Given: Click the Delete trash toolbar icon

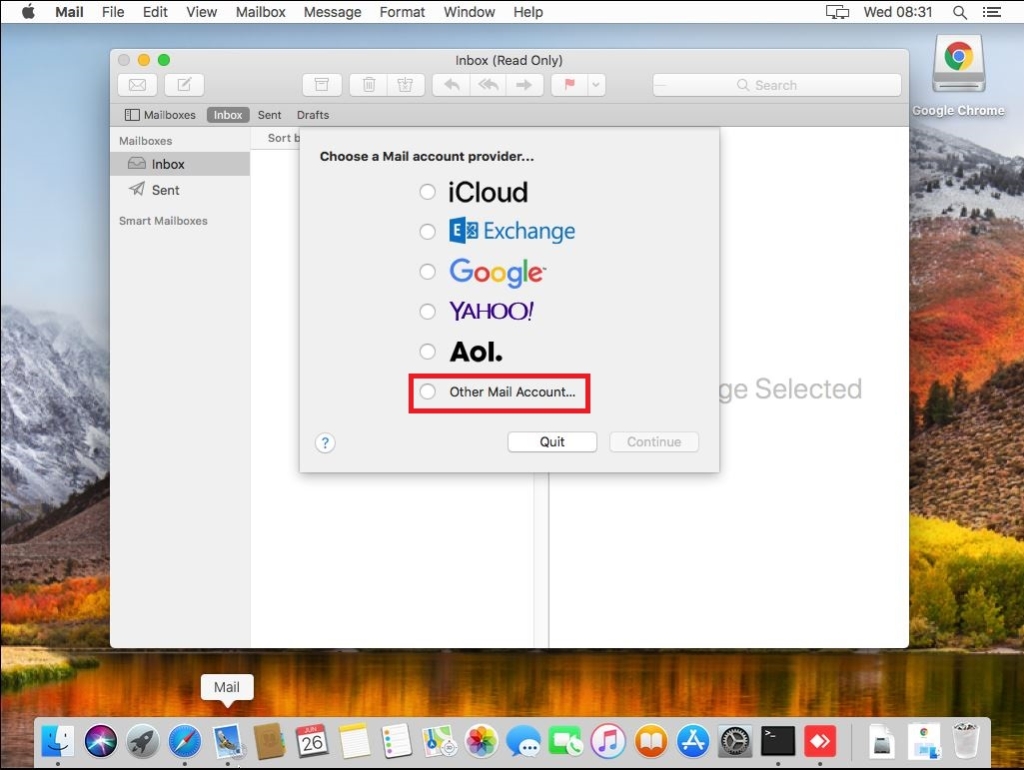Looking at the screenshot, I should point(368,85).
